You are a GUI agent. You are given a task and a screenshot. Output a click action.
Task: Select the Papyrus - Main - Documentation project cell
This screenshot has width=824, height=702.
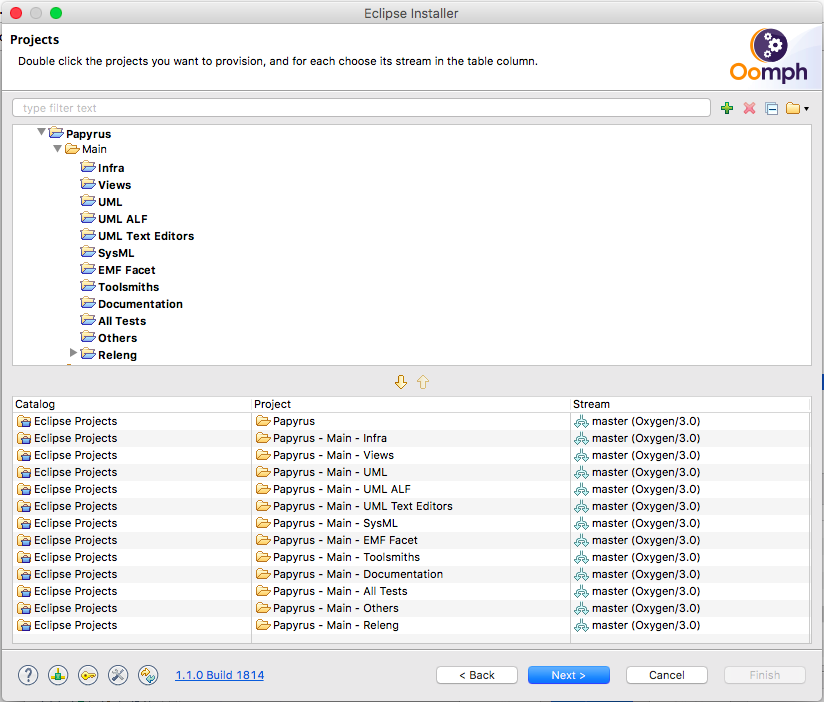tap(411, 574)
